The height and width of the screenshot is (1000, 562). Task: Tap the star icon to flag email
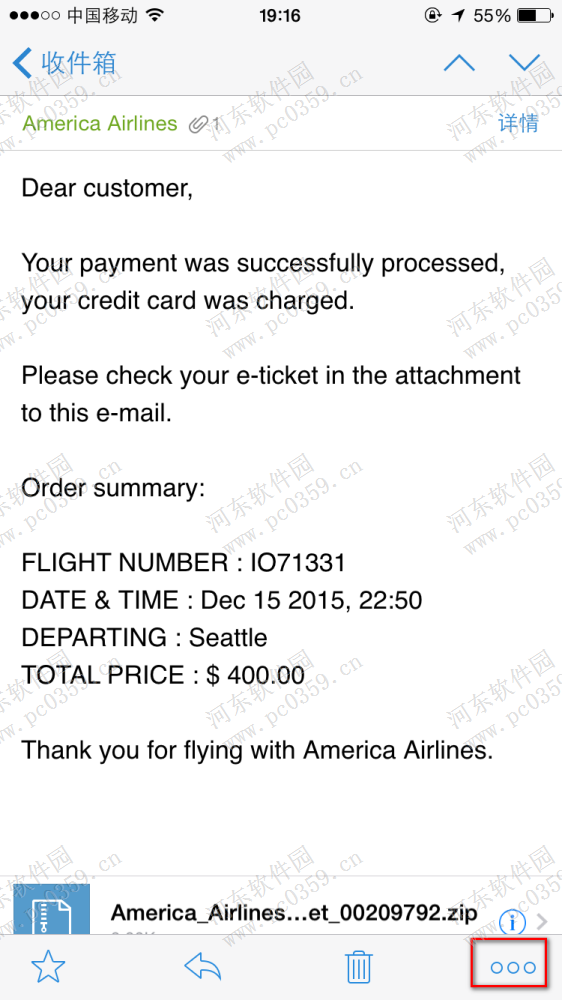click(x=48, y=967)
